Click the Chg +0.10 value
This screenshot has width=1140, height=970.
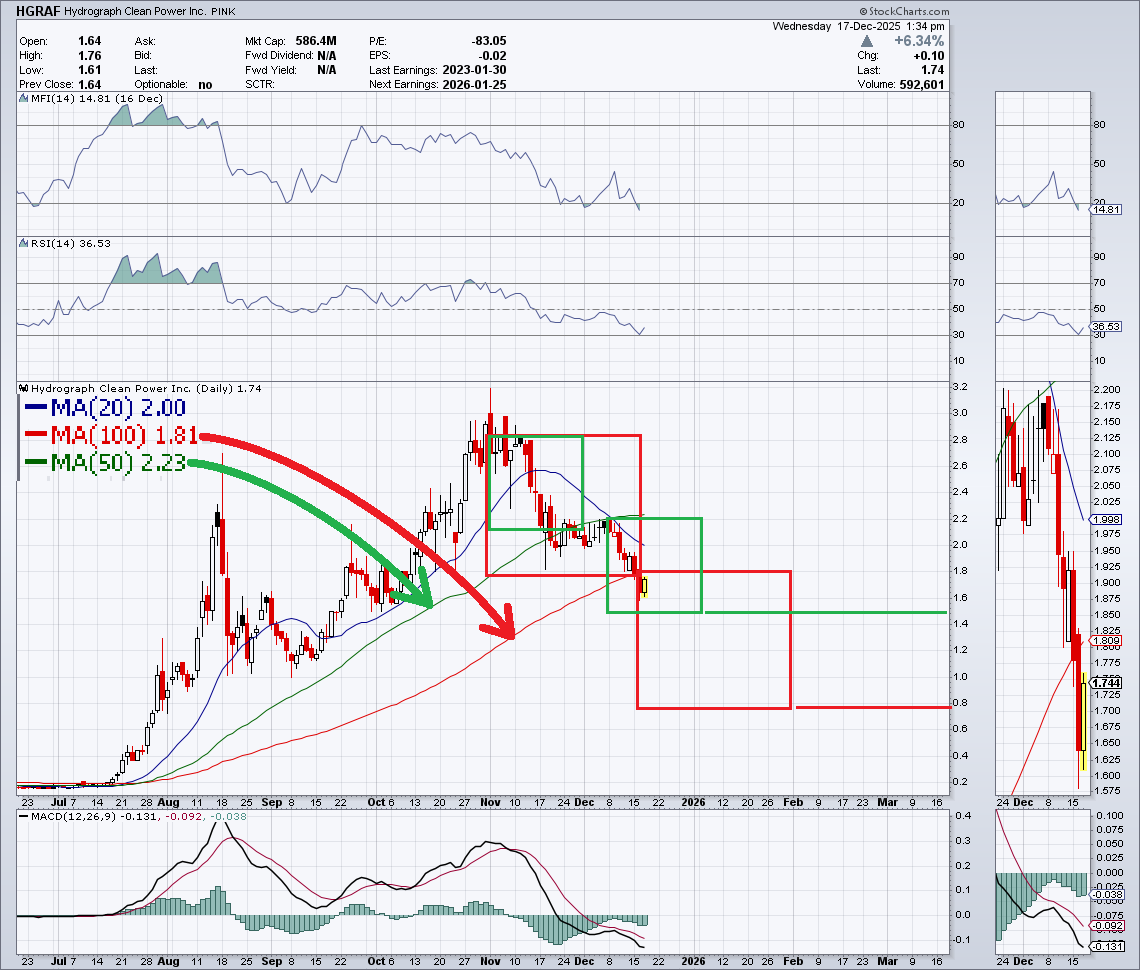(929, 56)
